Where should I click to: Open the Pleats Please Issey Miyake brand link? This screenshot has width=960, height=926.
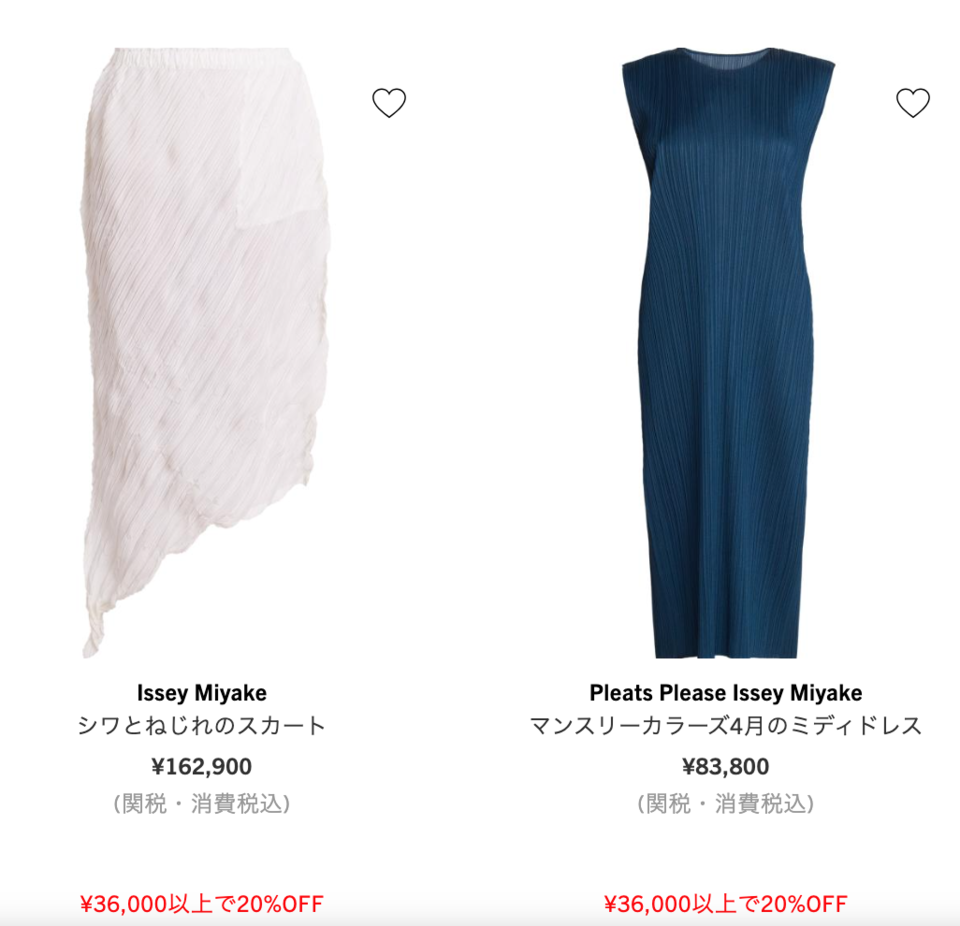[726, 693]
